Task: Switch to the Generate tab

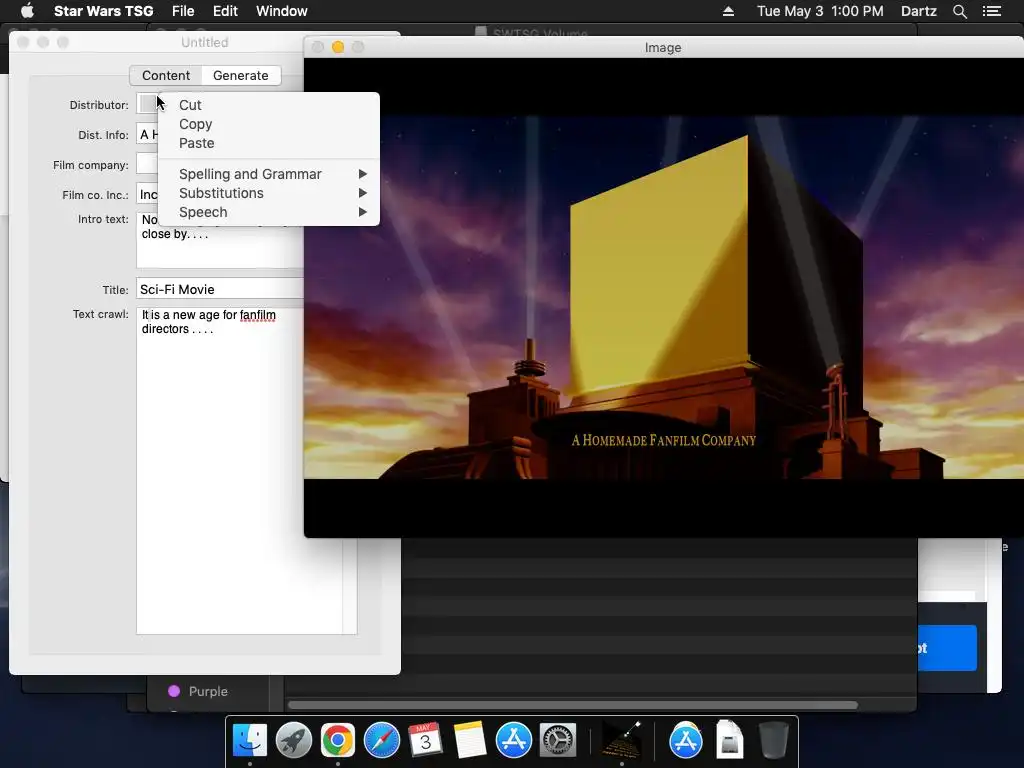Action: [x=240, y=76]
